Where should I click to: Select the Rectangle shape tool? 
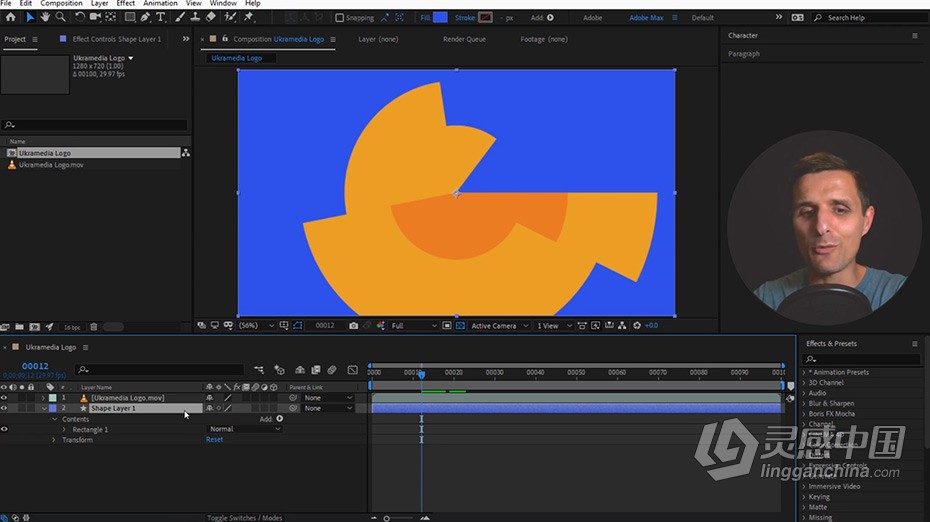(129, 17)
